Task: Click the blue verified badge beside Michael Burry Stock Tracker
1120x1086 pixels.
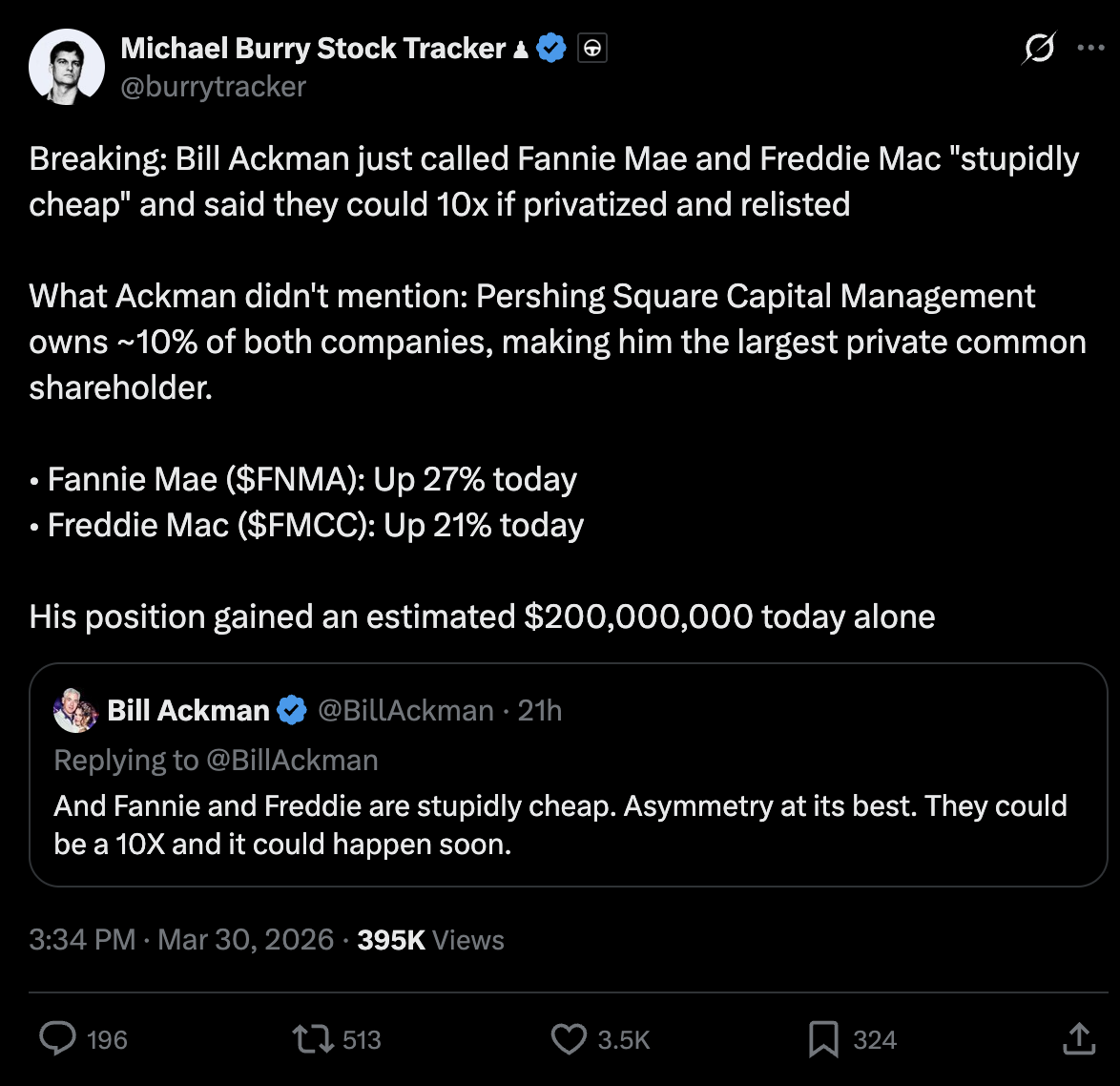Action: click(551, 48)
